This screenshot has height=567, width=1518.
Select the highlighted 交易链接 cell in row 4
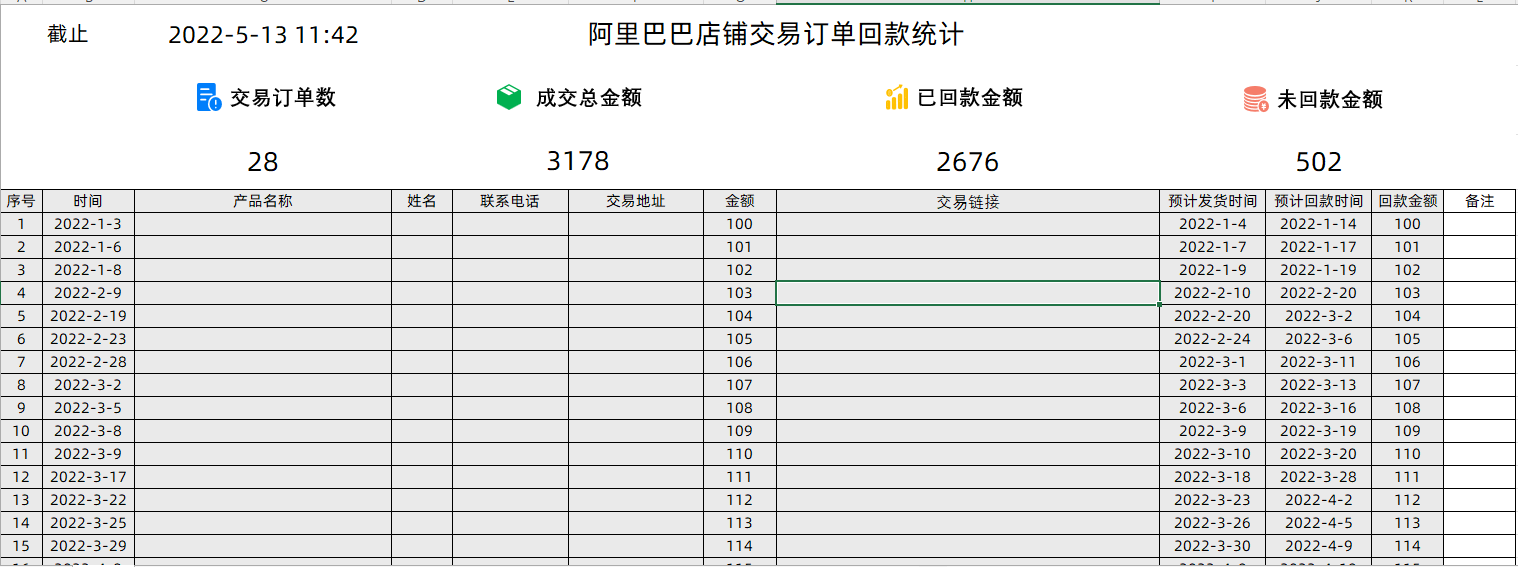[968, 293]
